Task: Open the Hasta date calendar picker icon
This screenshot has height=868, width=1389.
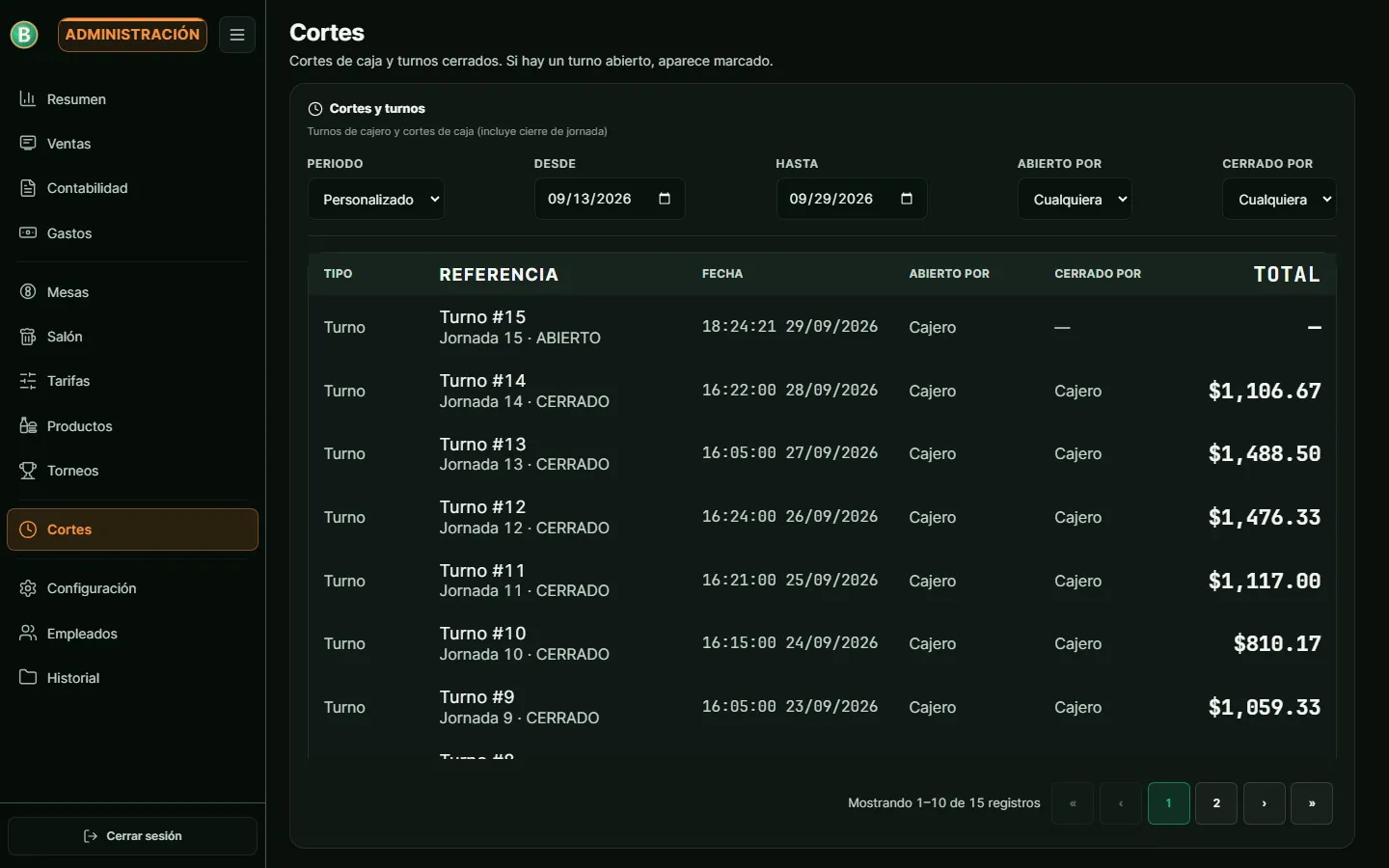Action: pyautogui.click(x=907, y=199)
